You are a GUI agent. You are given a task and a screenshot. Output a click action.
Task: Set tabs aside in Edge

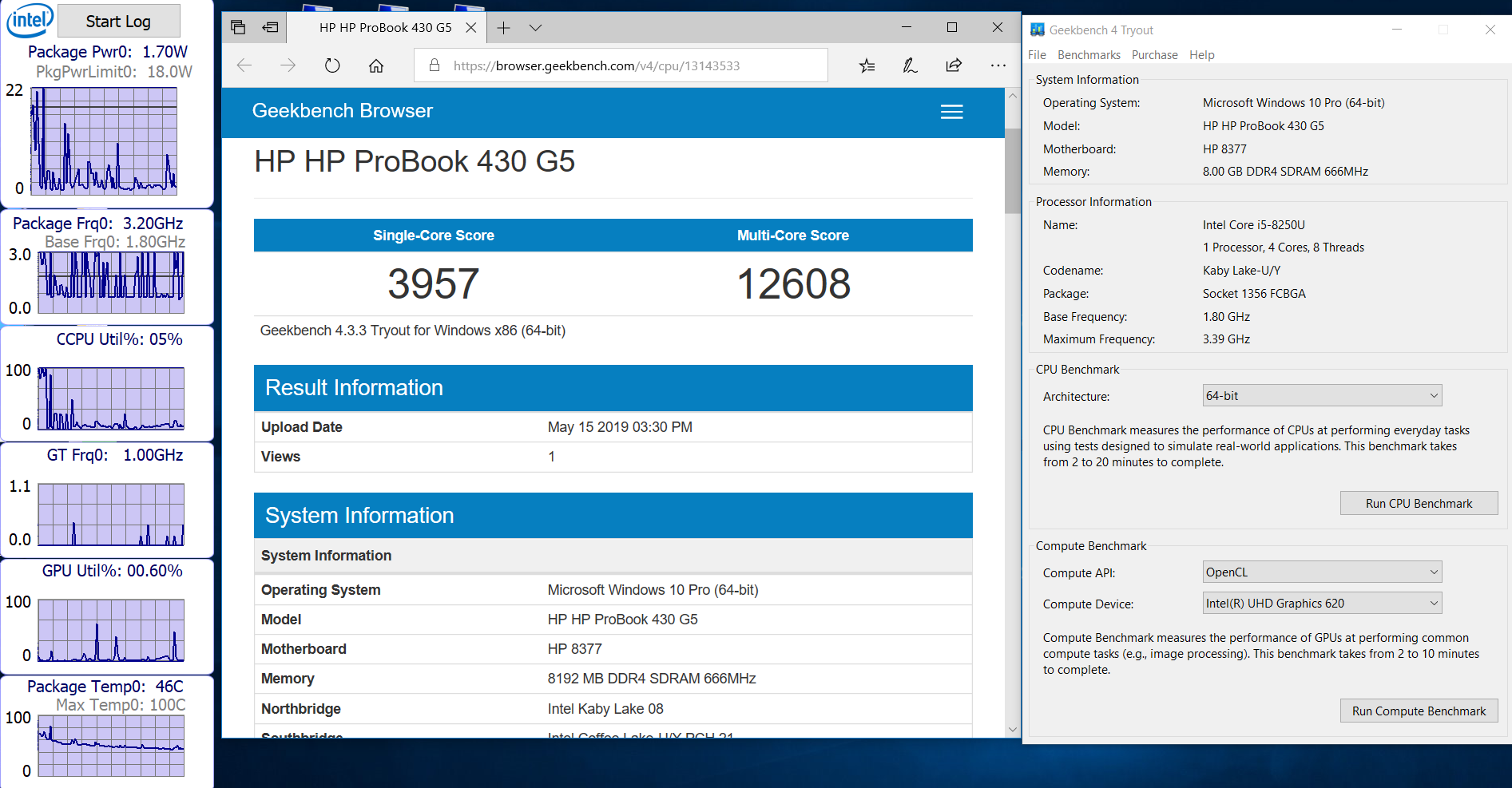coord(271,27)
